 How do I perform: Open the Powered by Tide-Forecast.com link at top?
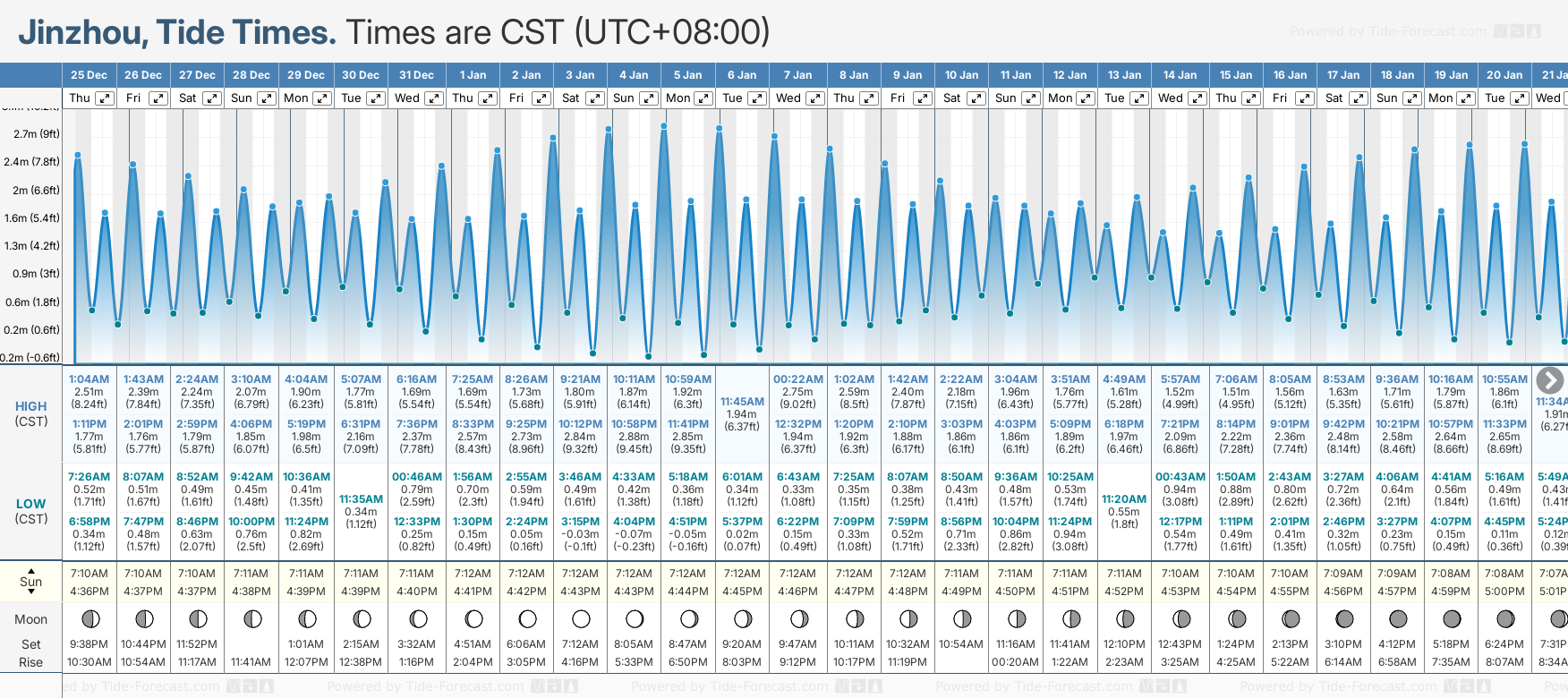1388,31
